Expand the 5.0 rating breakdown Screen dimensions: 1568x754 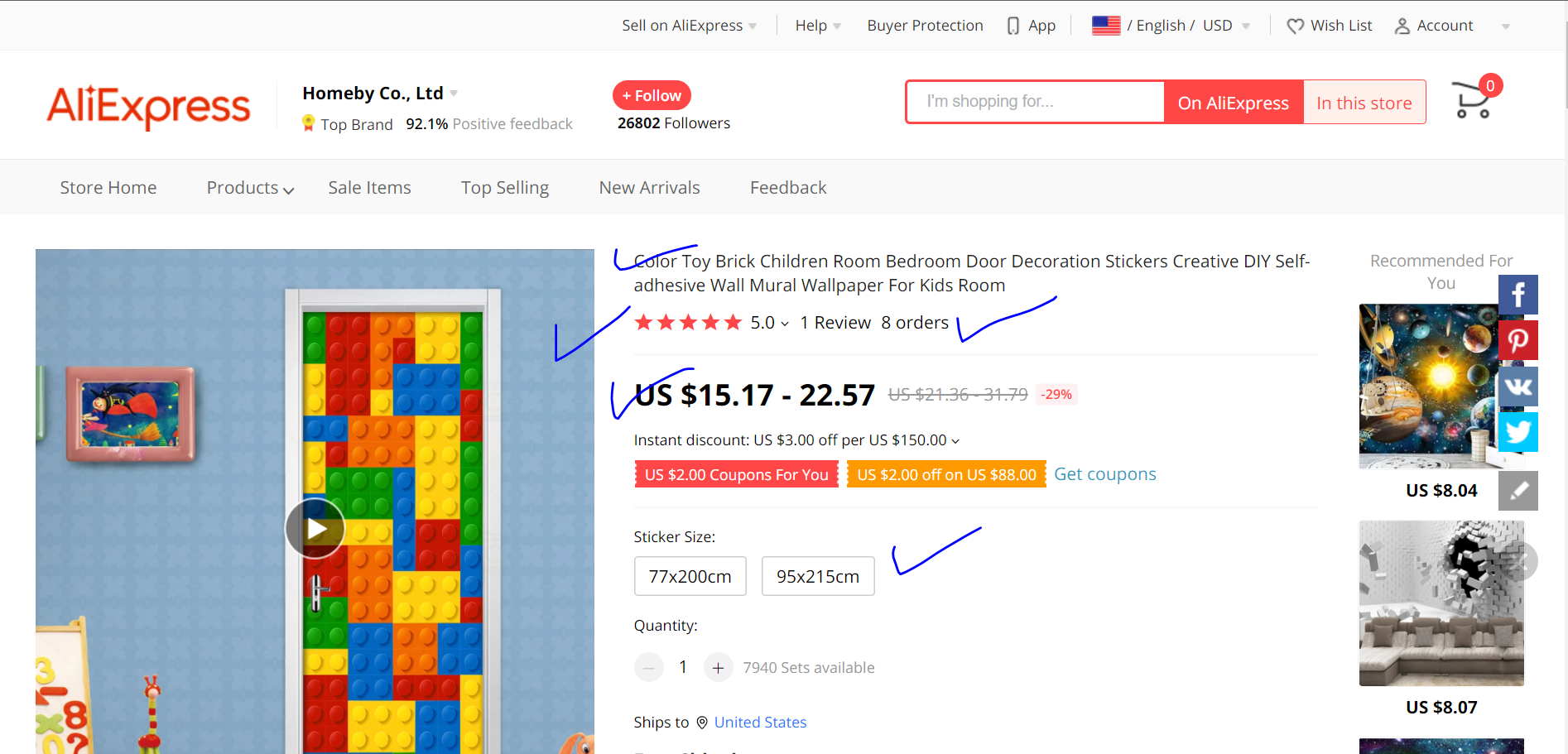(769, 323)
